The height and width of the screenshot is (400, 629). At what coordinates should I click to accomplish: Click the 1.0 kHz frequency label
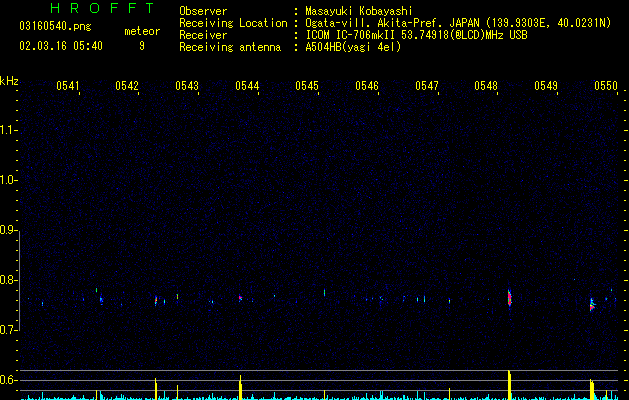[7, 180]
